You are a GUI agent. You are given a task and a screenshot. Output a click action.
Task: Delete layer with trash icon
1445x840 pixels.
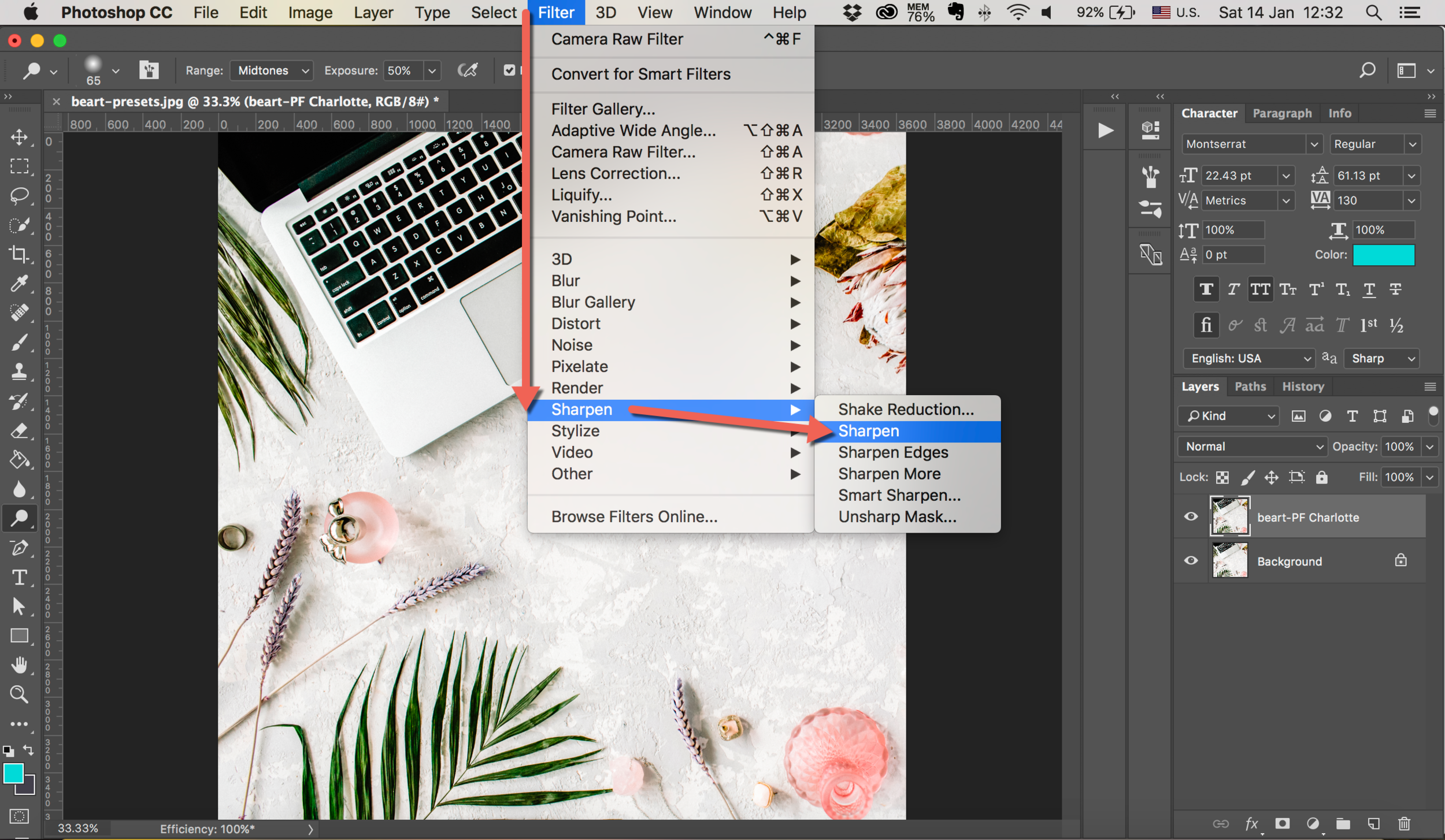coord(1405,824)
